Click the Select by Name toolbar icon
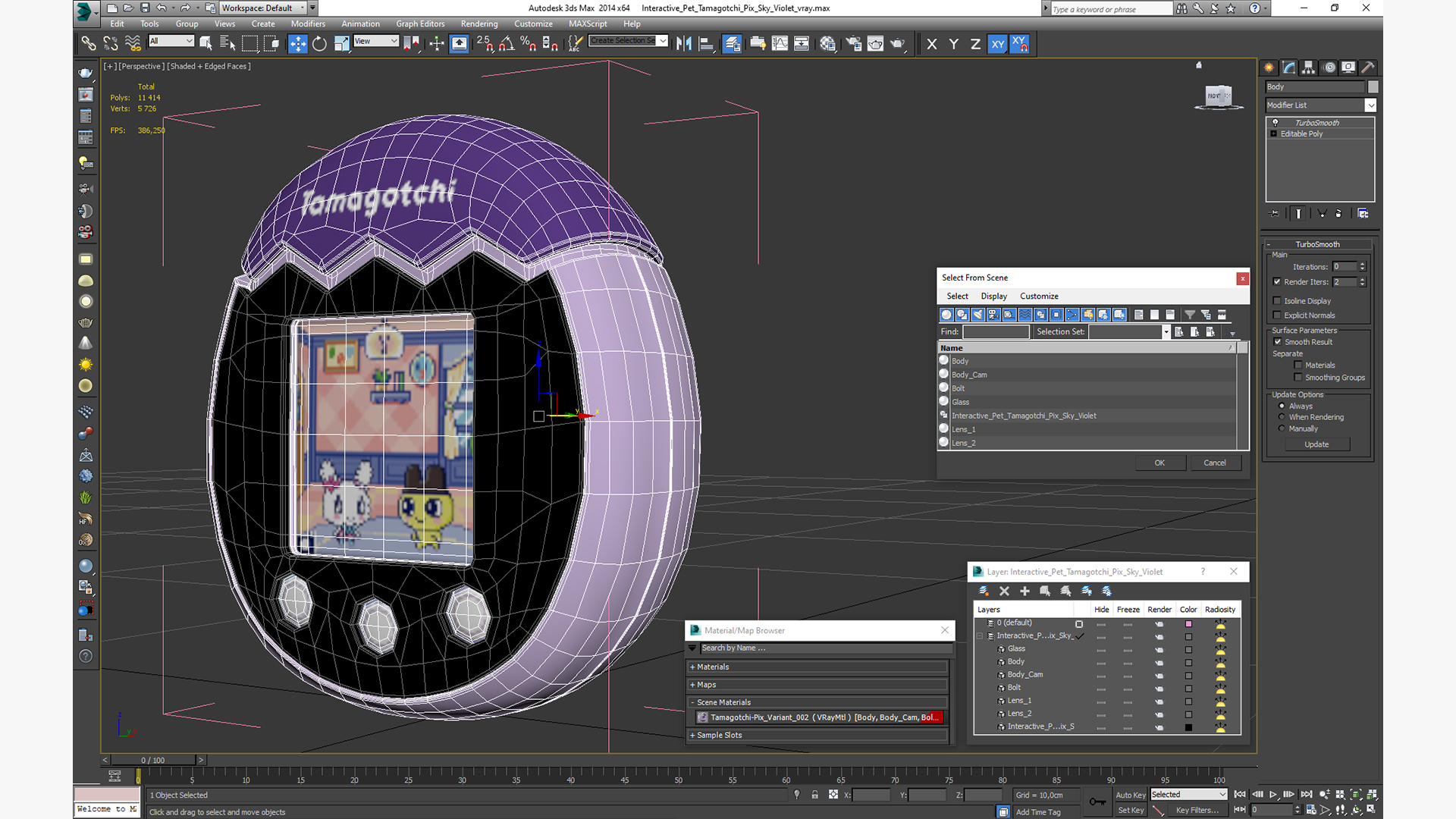 click(227, 44)
